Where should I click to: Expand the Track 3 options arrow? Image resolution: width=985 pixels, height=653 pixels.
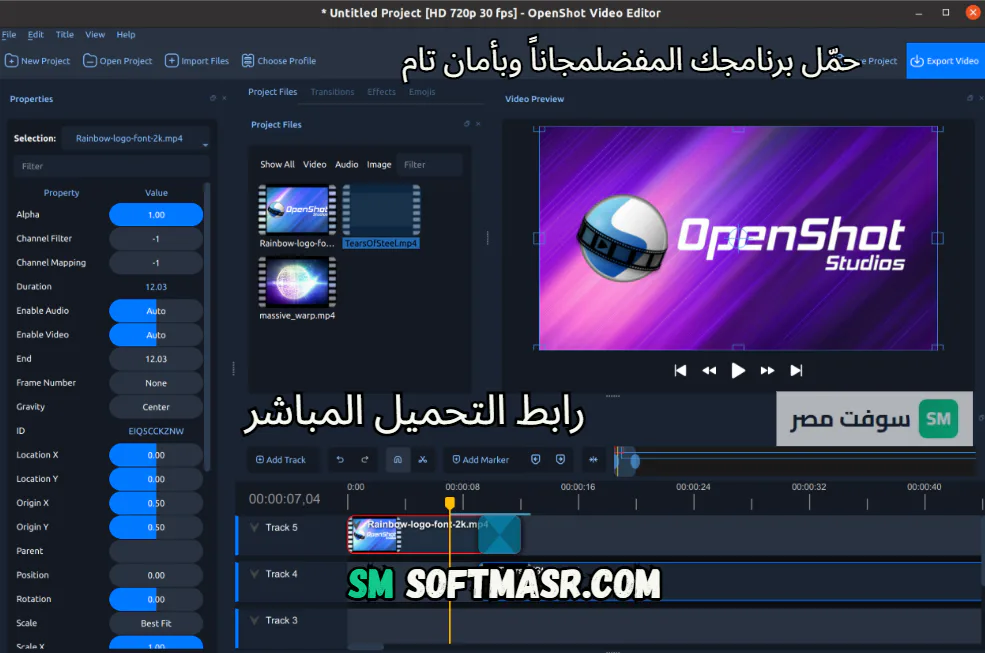pos(254,620)
